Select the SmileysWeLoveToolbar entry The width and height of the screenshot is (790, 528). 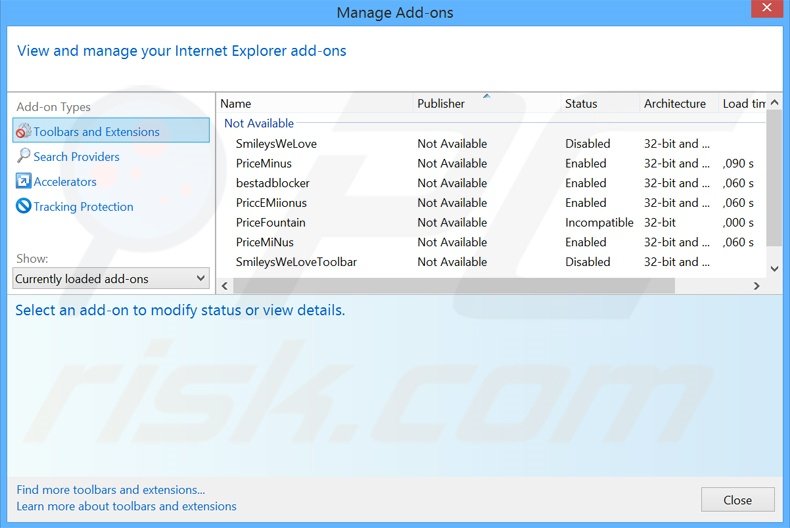tap(296, 262)
